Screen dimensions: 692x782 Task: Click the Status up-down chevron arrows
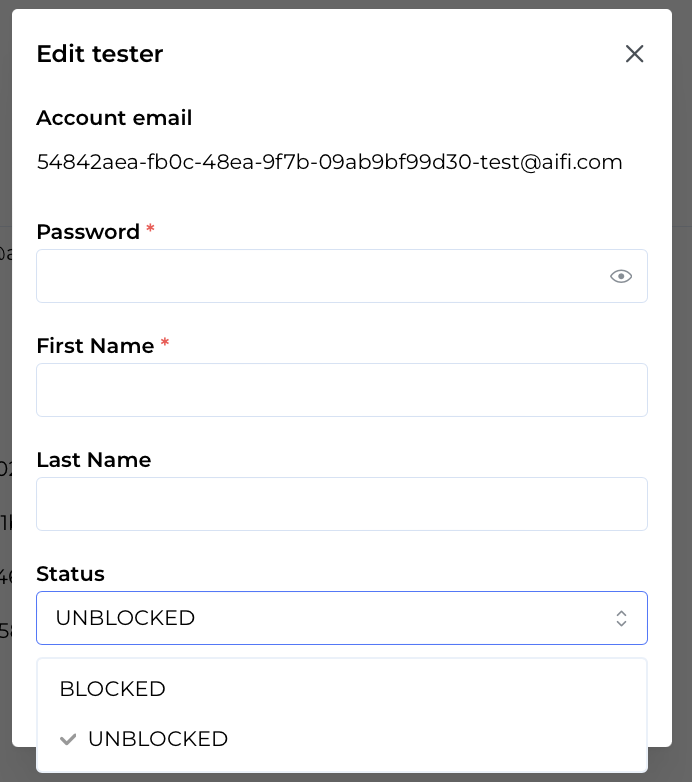[x=621, y=618]
